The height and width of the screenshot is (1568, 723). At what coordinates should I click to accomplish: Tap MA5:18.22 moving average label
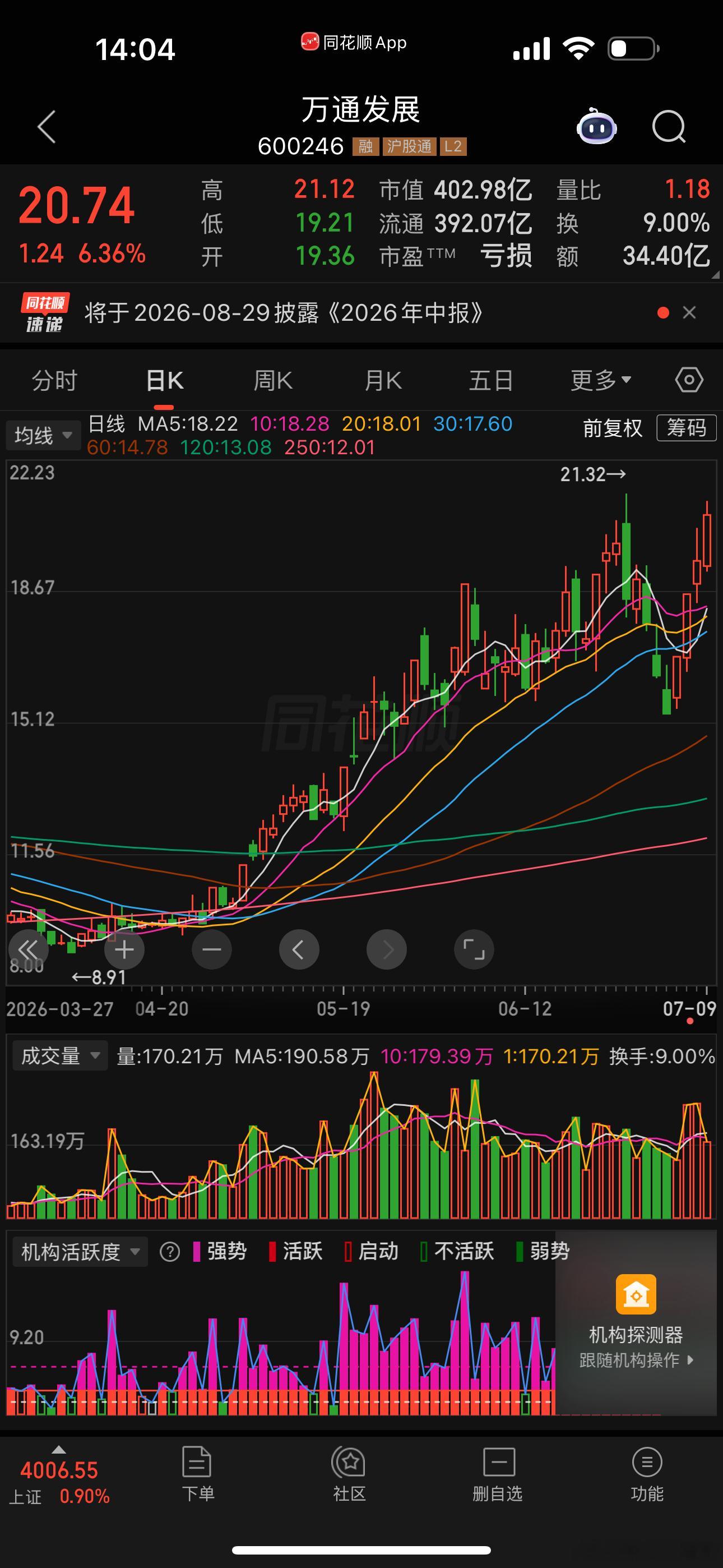pyautogui.click(x=187, y=423)
